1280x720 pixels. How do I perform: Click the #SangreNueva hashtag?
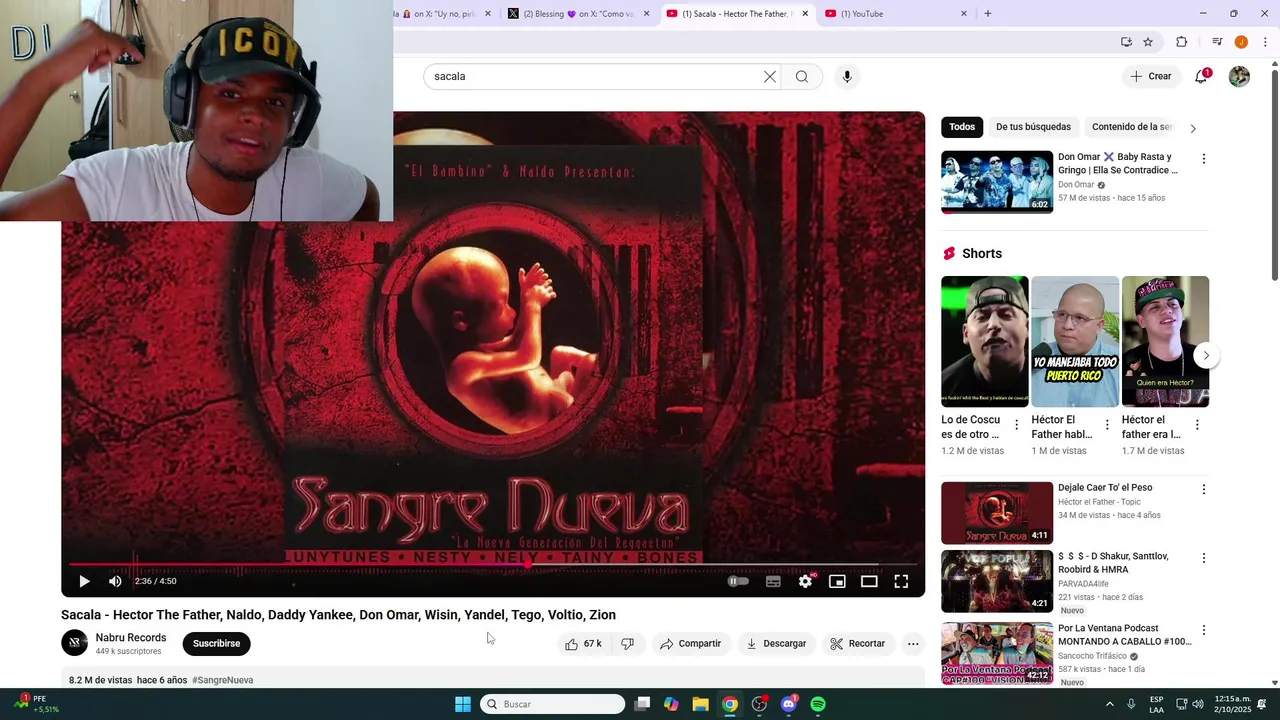tap(222, 680)
